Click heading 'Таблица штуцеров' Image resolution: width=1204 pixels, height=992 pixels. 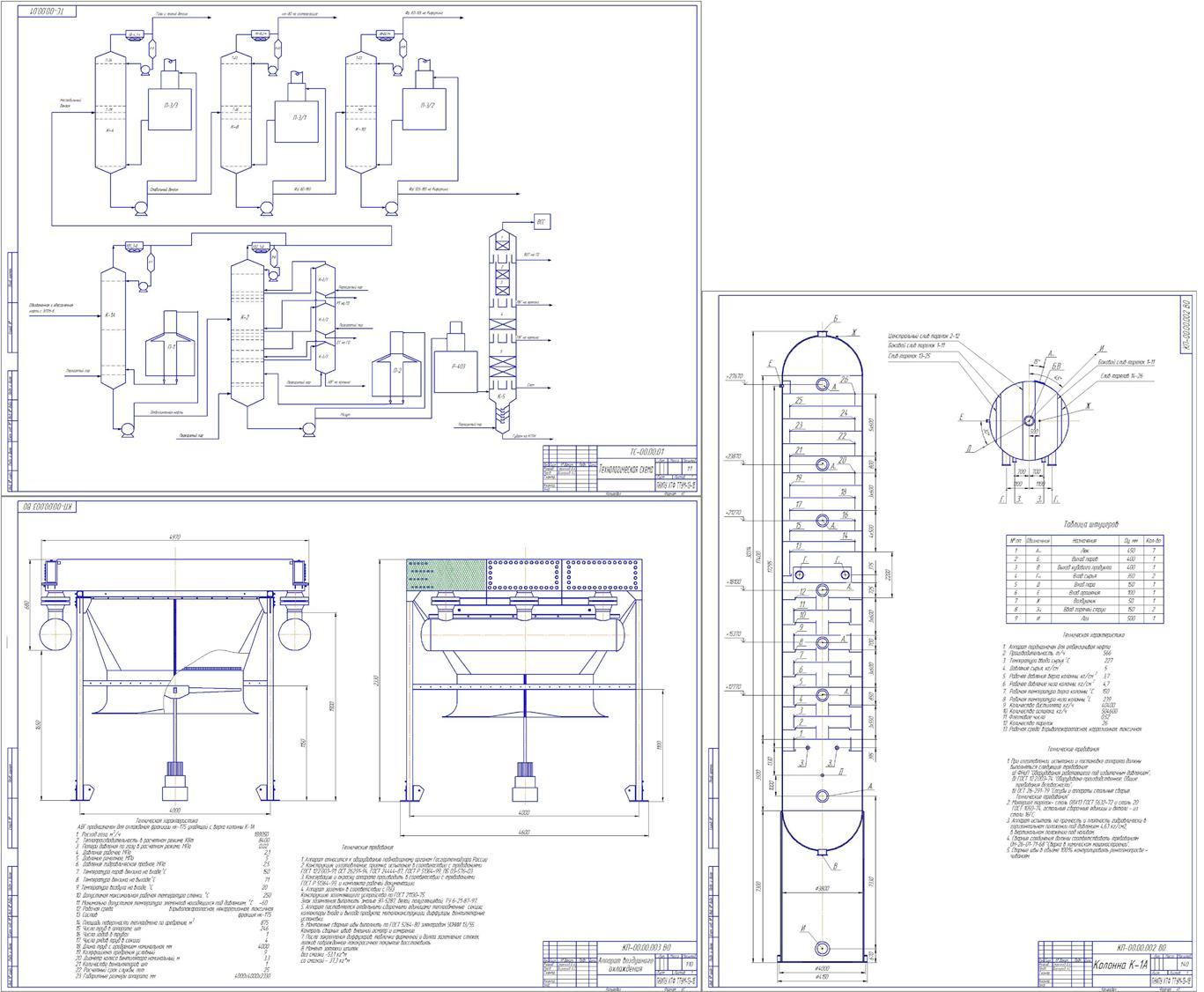[x=1090, y=522]
